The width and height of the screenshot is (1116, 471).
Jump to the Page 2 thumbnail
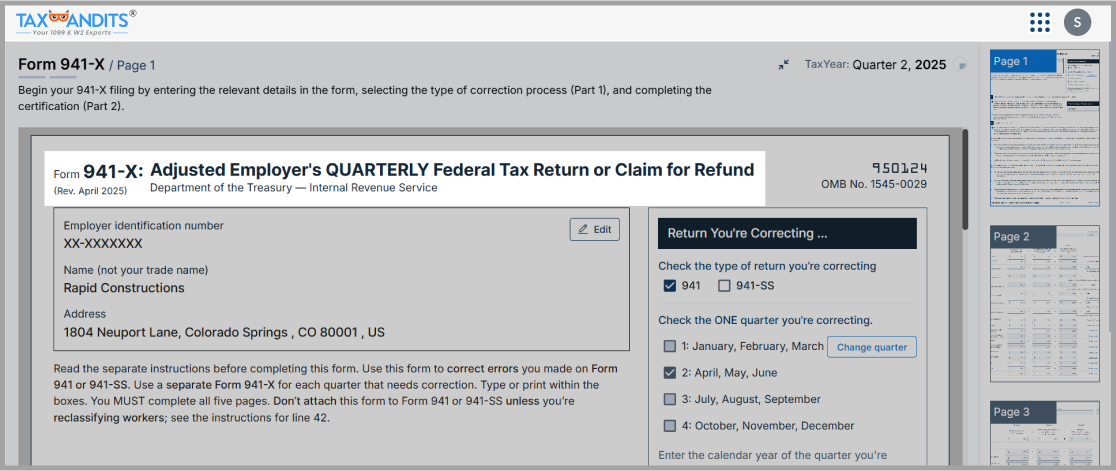[1037, 304]
